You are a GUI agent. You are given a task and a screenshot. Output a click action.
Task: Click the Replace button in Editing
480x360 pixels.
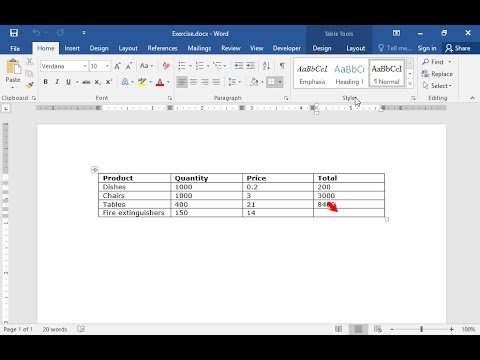tap(437, 74)
